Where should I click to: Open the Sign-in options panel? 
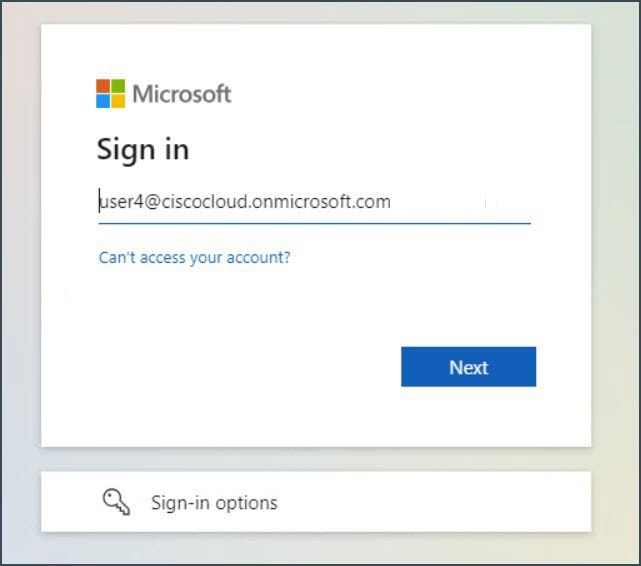click(x=316, y=502)
